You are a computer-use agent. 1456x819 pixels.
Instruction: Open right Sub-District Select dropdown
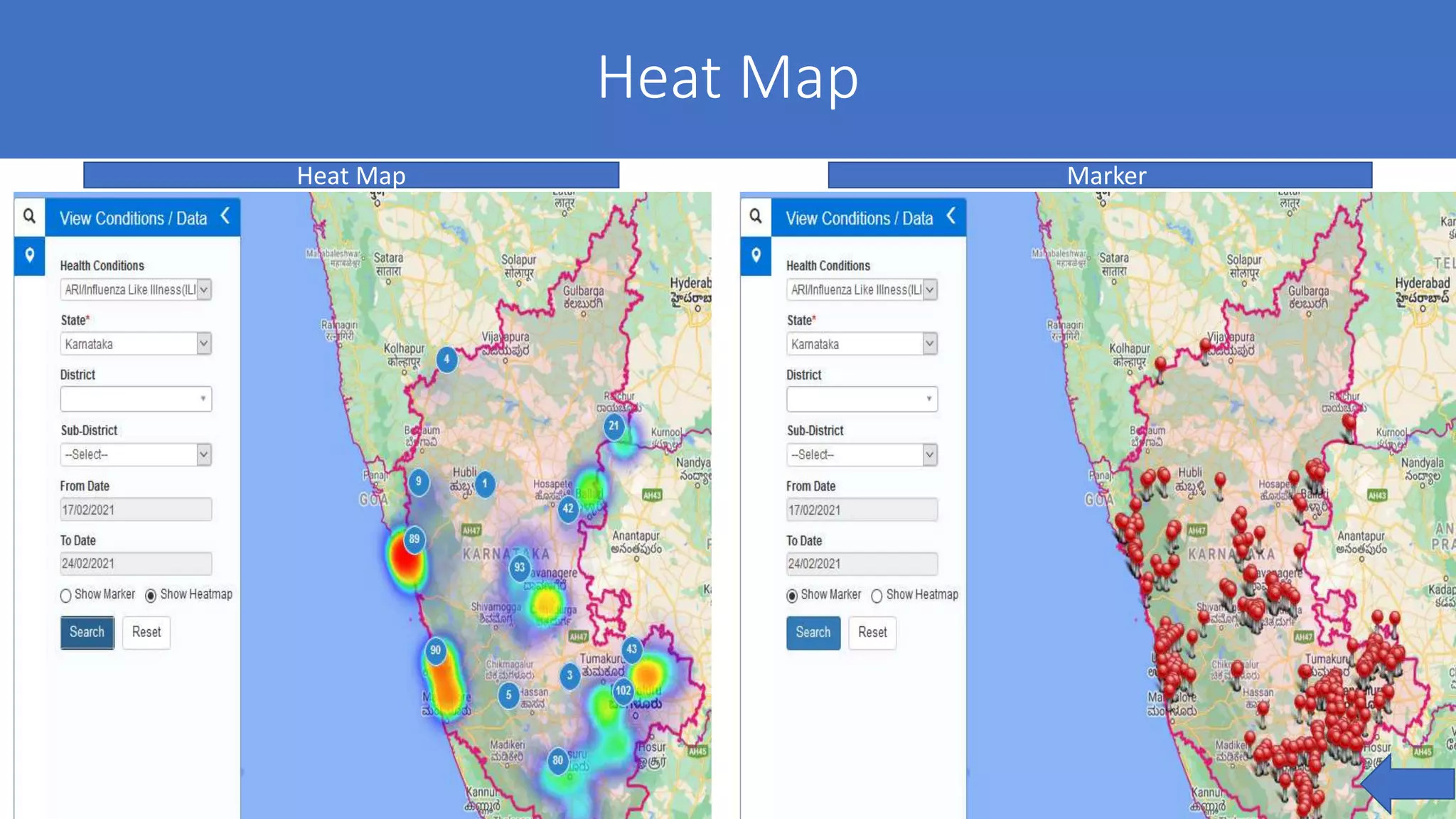pos(862,454)
